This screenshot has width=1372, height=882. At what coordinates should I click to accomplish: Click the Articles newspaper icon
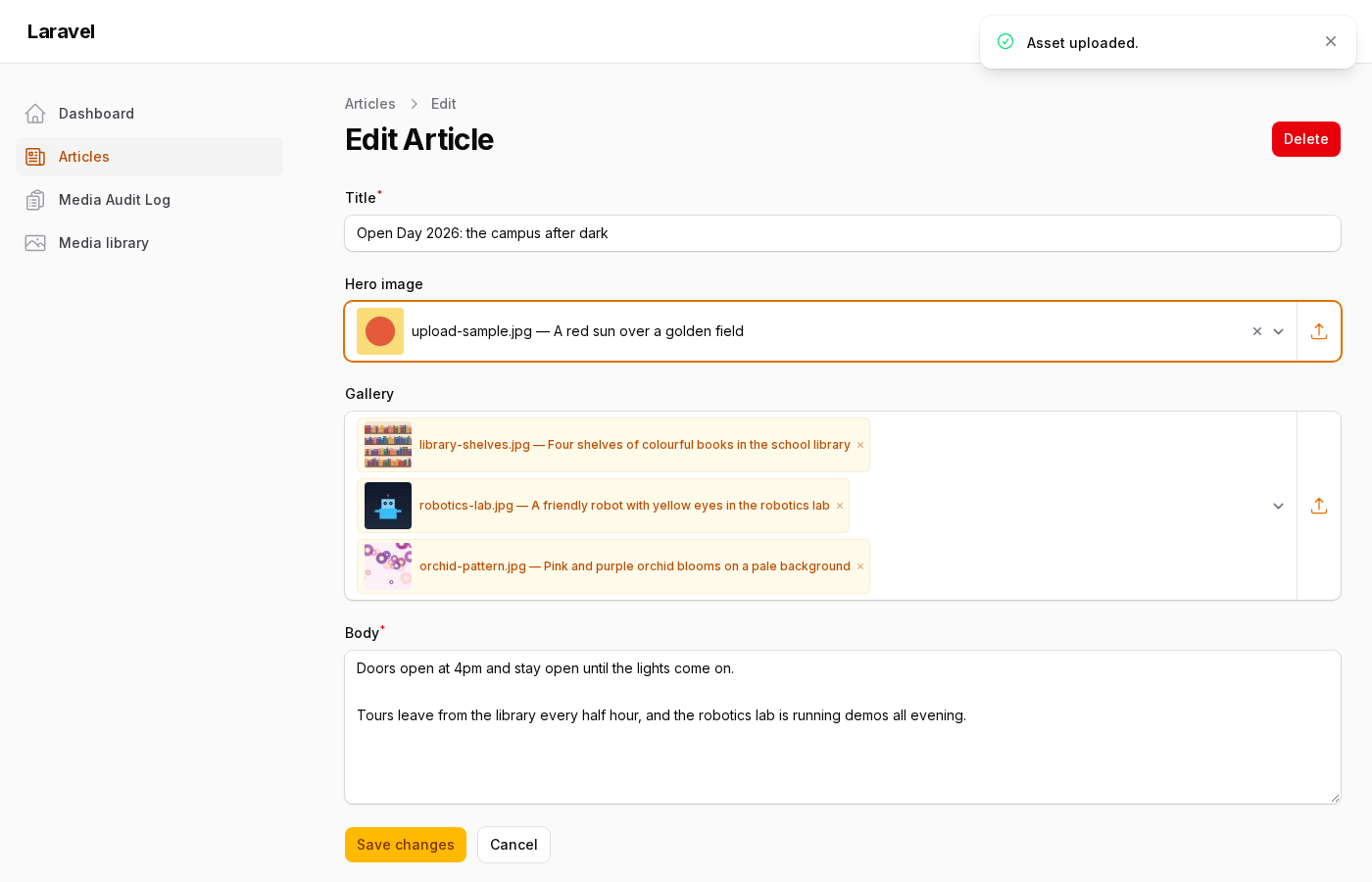coord(35,157)
